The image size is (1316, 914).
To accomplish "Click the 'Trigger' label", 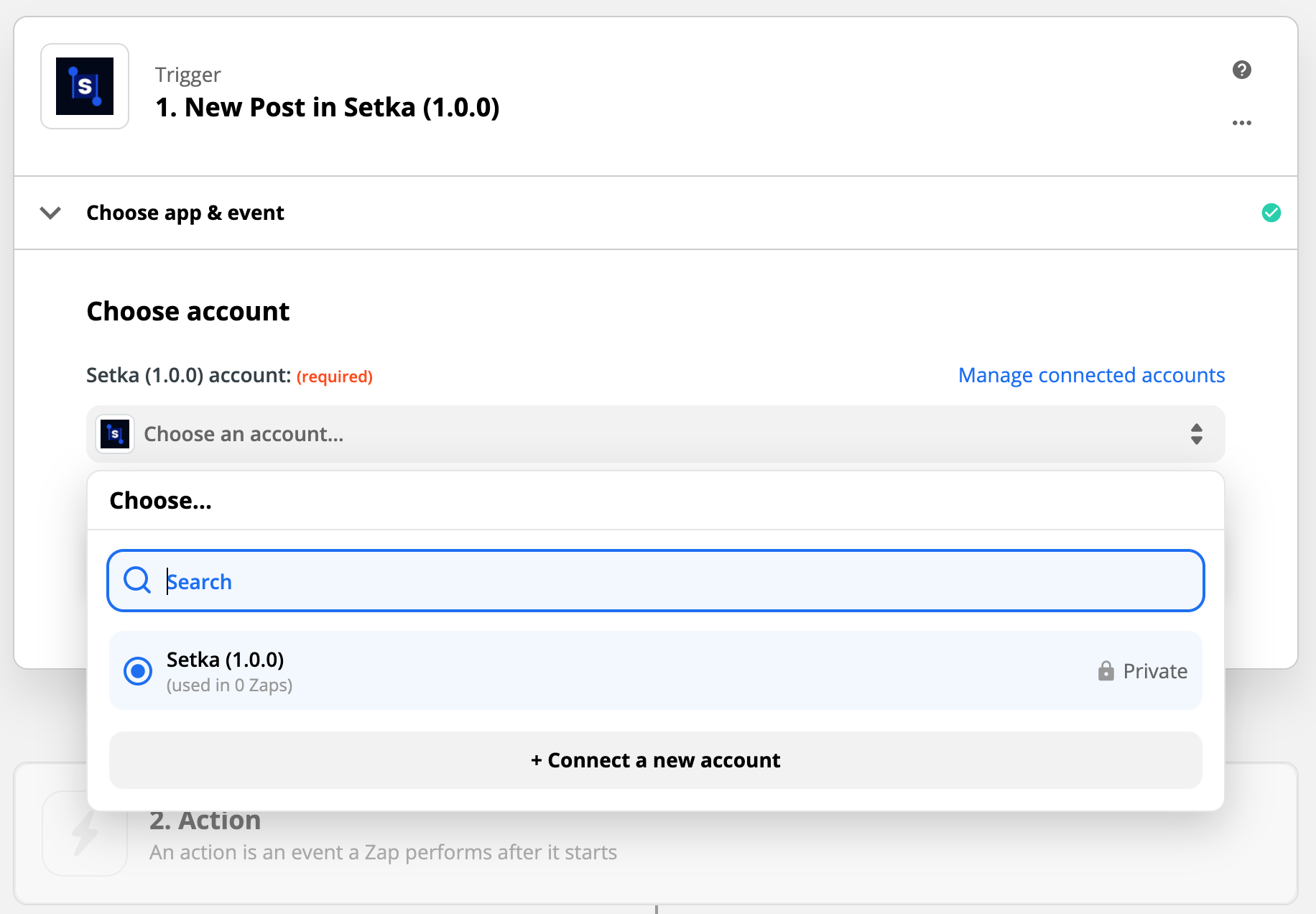I will click(188, 75).
